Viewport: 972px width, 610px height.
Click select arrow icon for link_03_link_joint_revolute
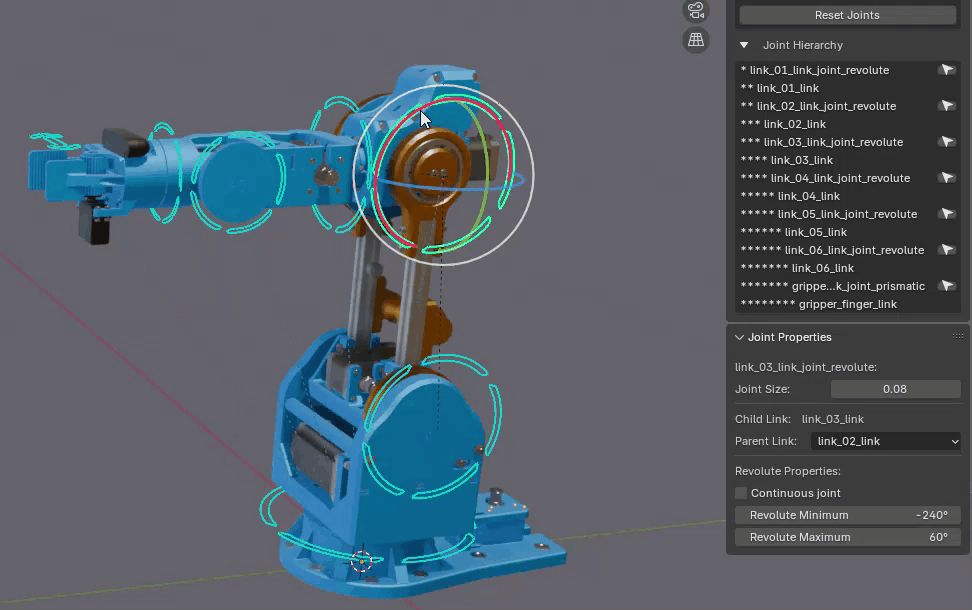946,142
